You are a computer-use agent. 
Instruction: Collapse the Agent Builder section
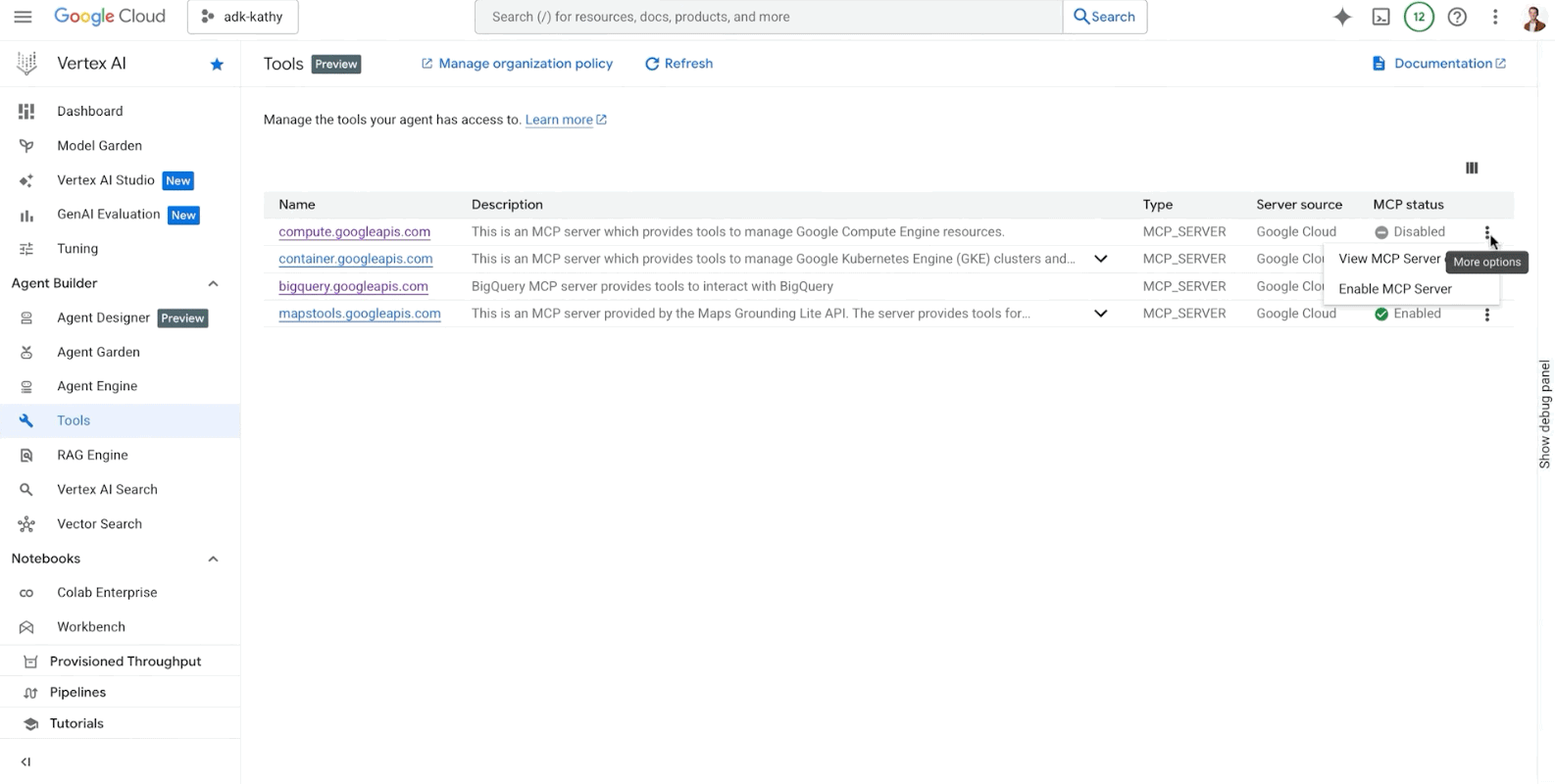[x=213, y=283]
